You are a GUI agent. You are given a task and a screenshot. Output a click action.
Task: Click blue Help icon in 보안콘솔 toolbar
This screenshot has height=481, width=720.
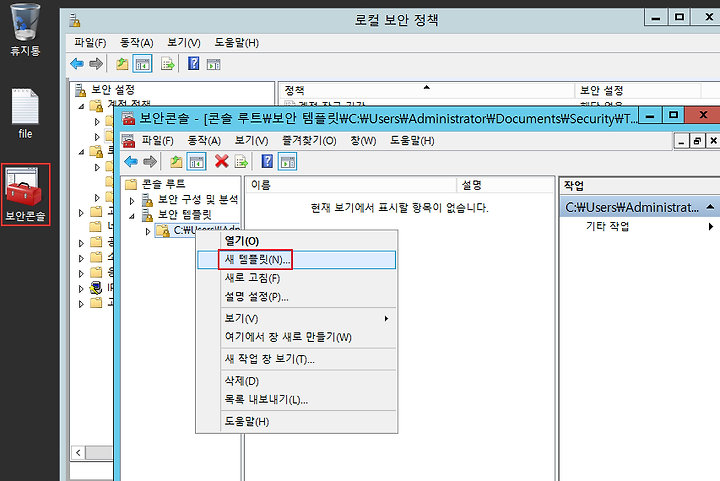[267, 161]
